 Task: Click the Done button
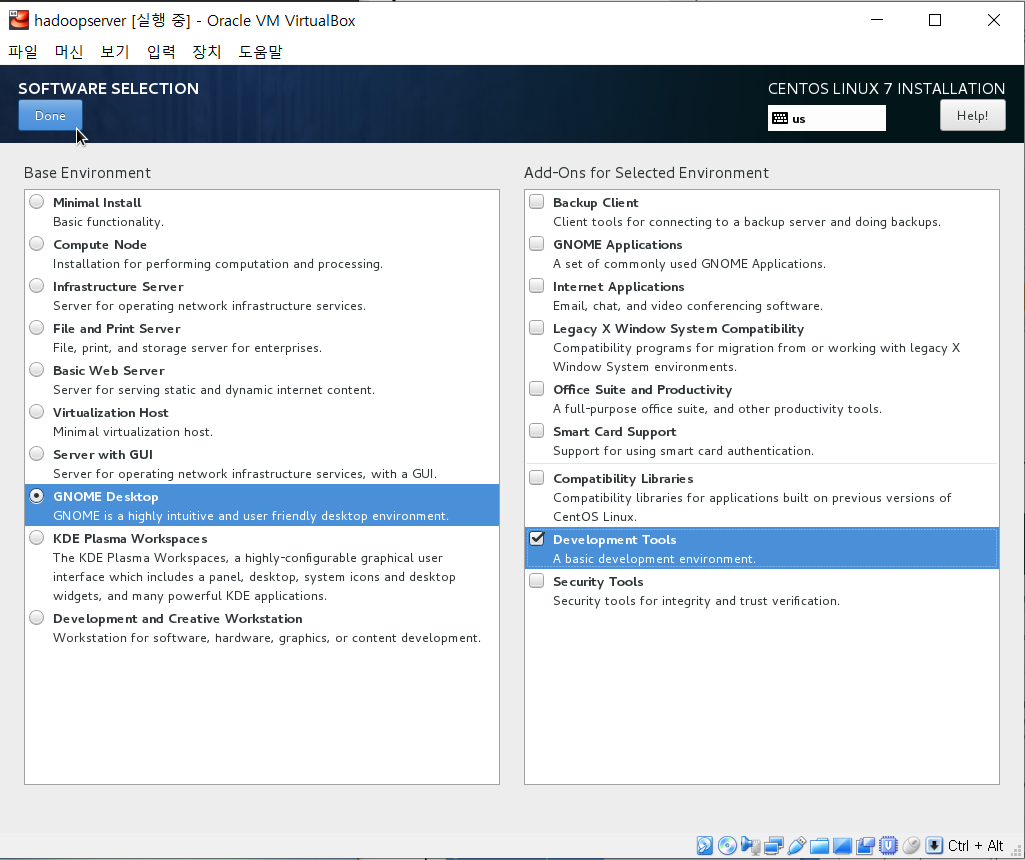click(x=50, y=116)
